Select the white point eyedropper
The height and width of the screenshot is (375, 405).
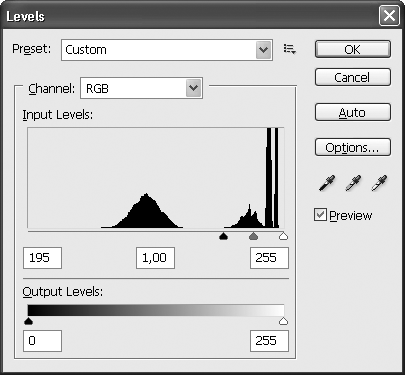[379, 183]
